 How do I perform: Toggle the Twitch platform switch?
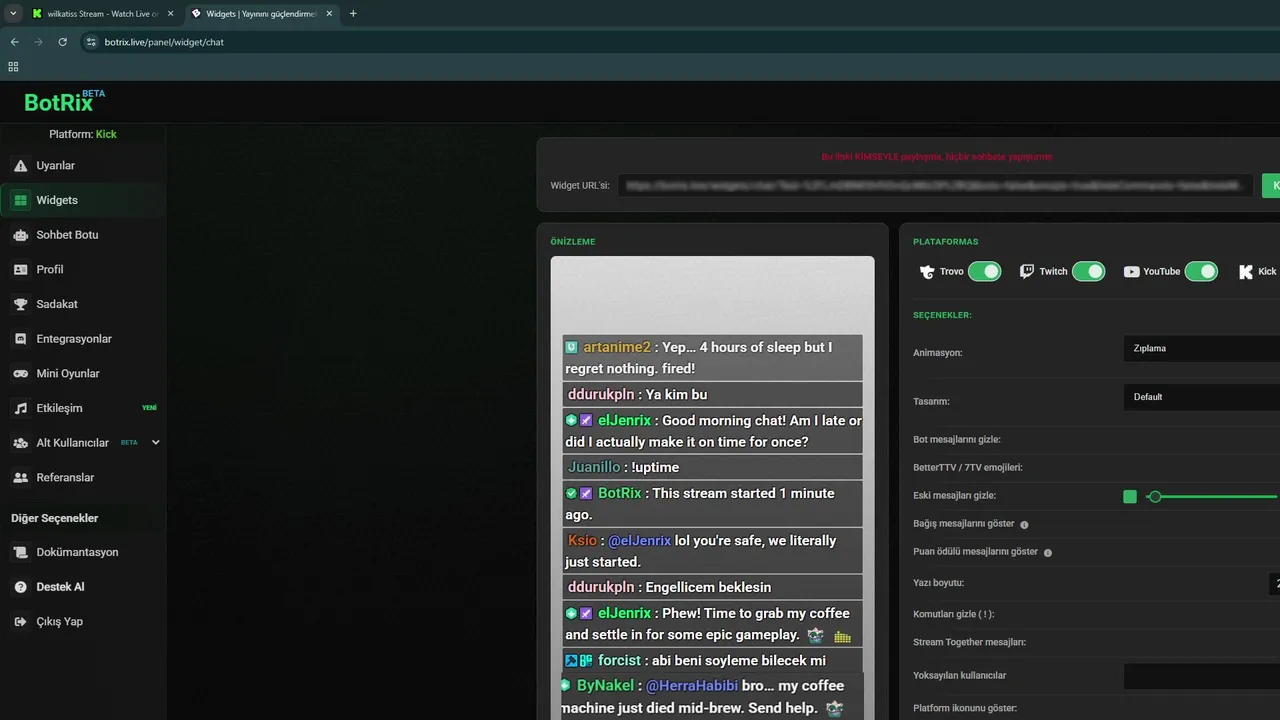pyautogui.click(x=1088, y=271)
